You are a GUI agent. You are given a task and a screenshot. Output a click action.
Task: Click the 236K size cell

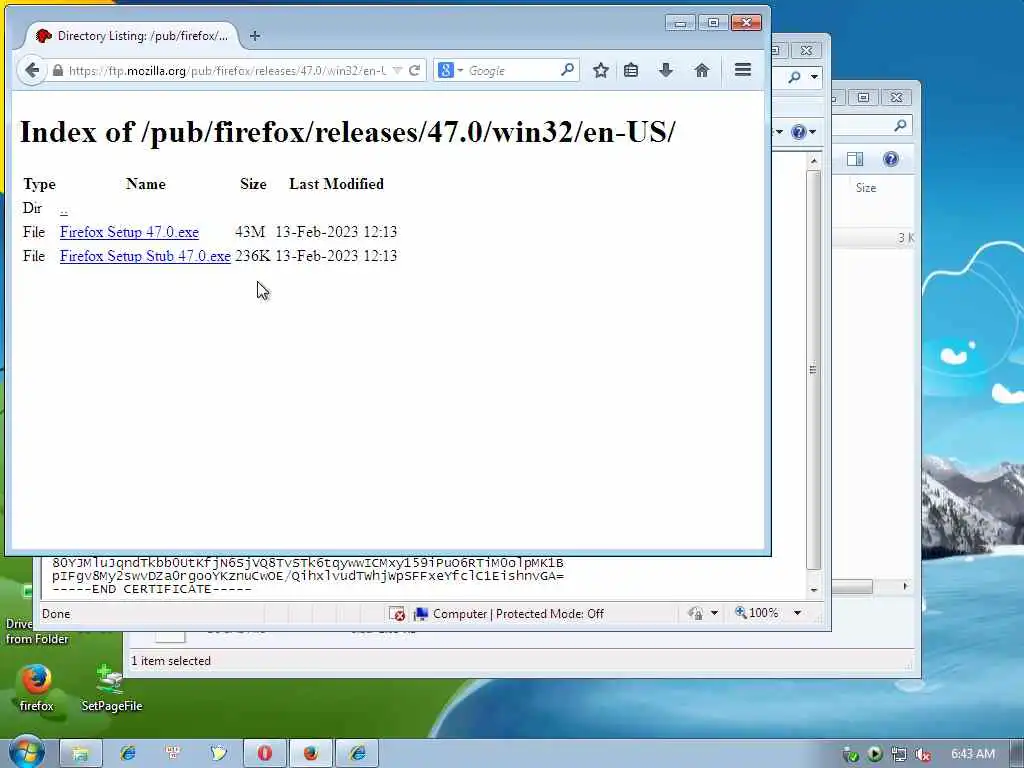252,256
